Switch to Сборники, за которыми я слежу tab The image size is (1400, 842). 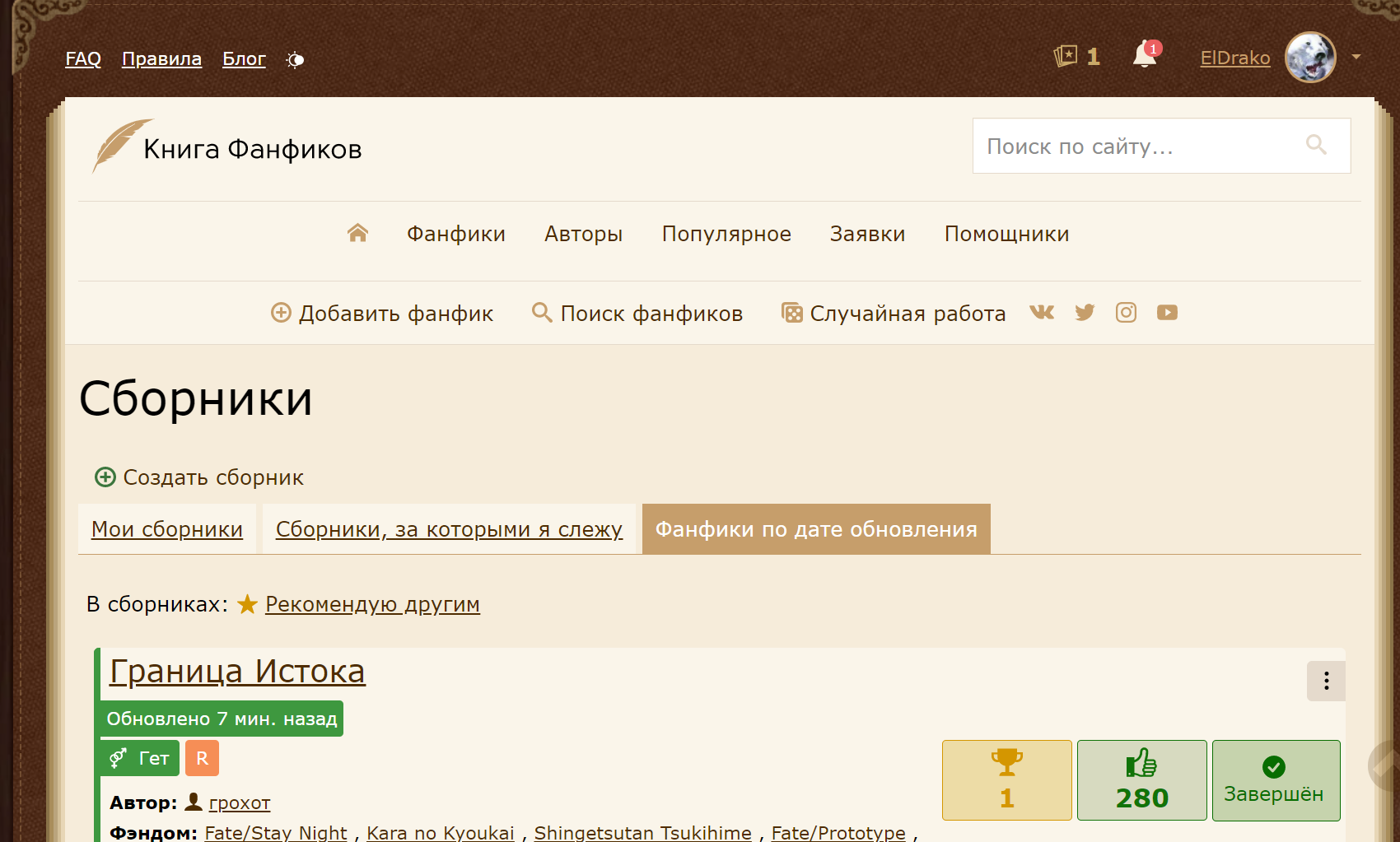coord(449,529)
